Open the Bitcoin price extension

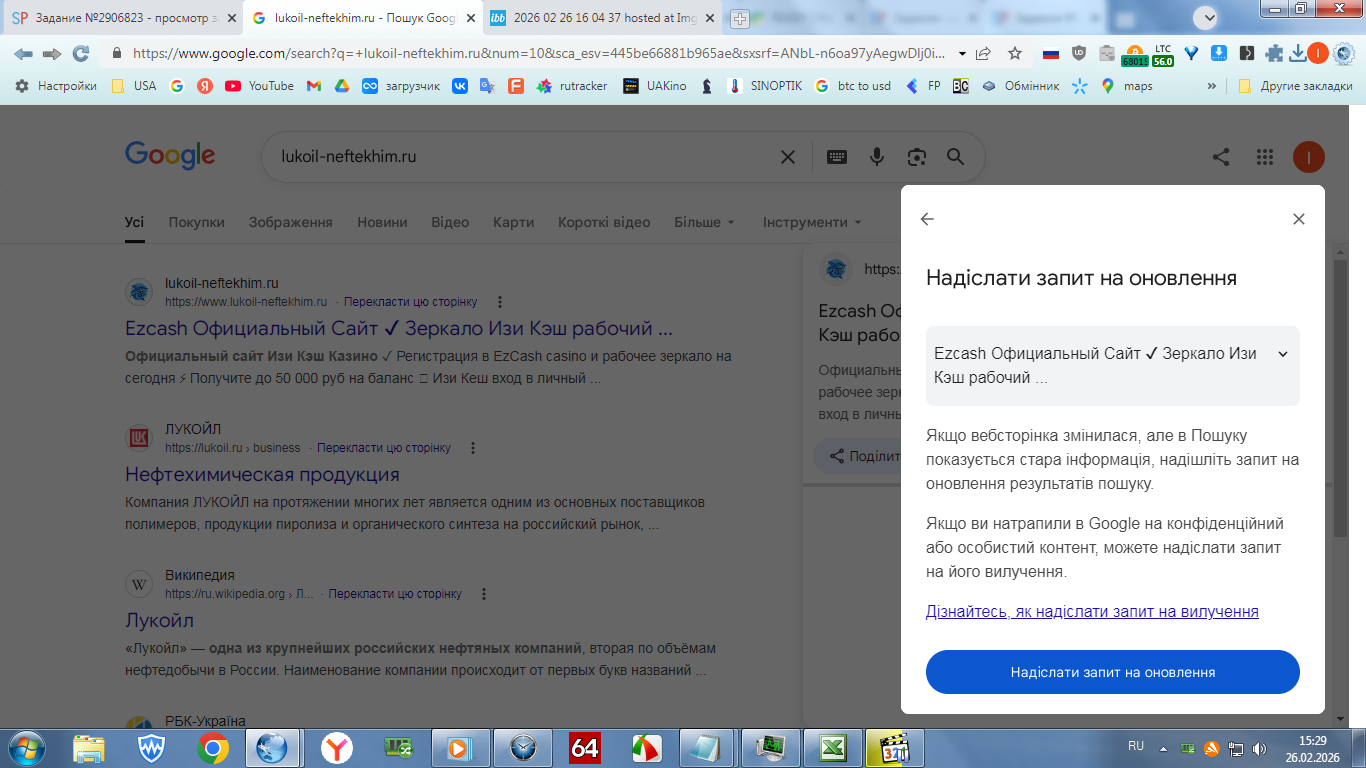click(x=1135, y=54)
